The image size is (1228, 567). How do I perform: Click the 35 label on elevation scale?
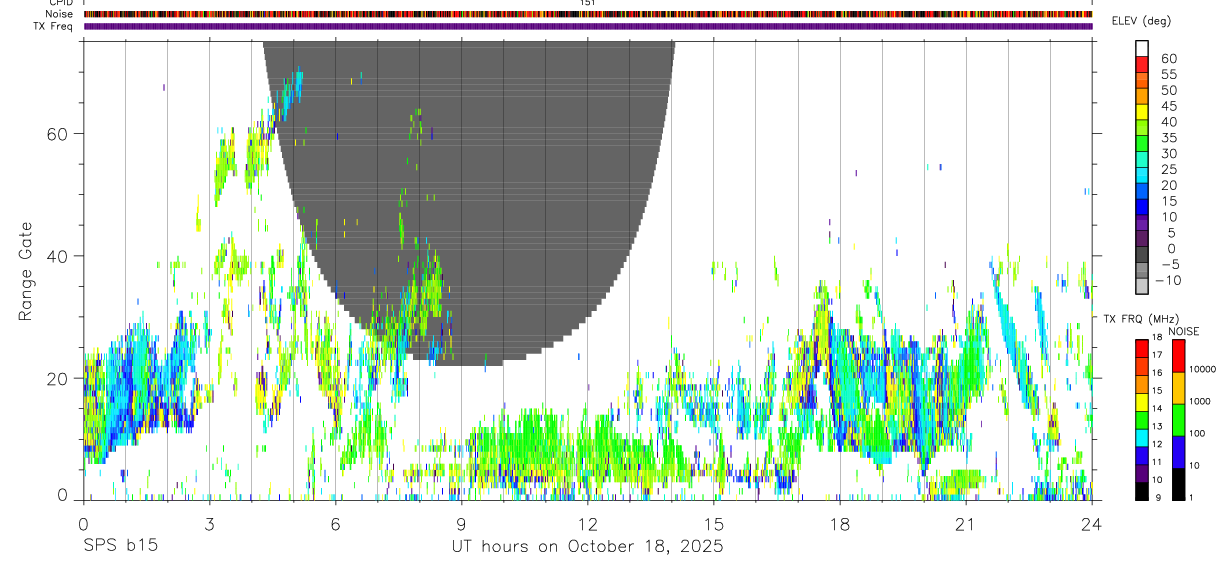pyautogui.click(x=1168, y=138)
